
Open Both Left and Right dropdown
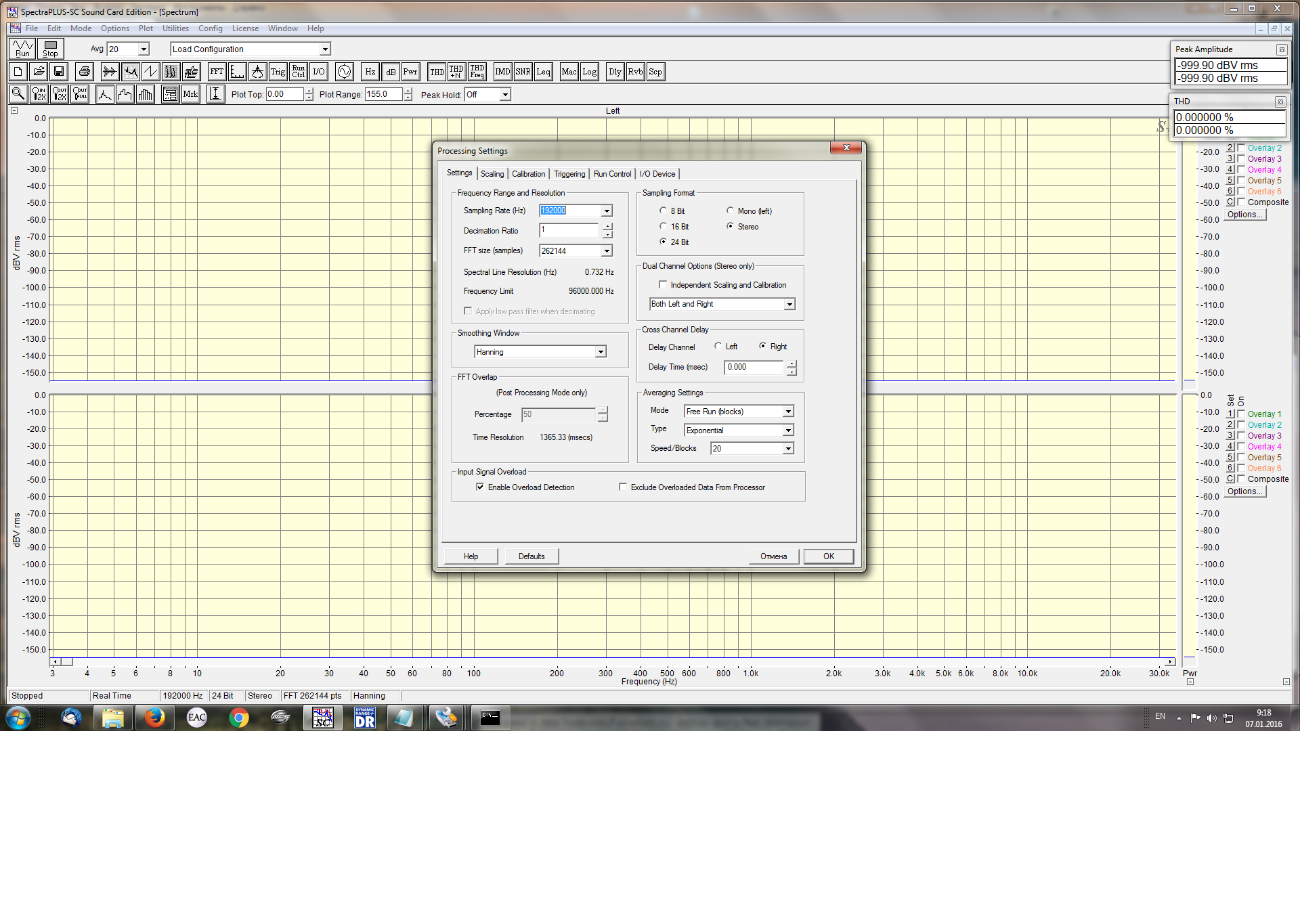[789, 305]
